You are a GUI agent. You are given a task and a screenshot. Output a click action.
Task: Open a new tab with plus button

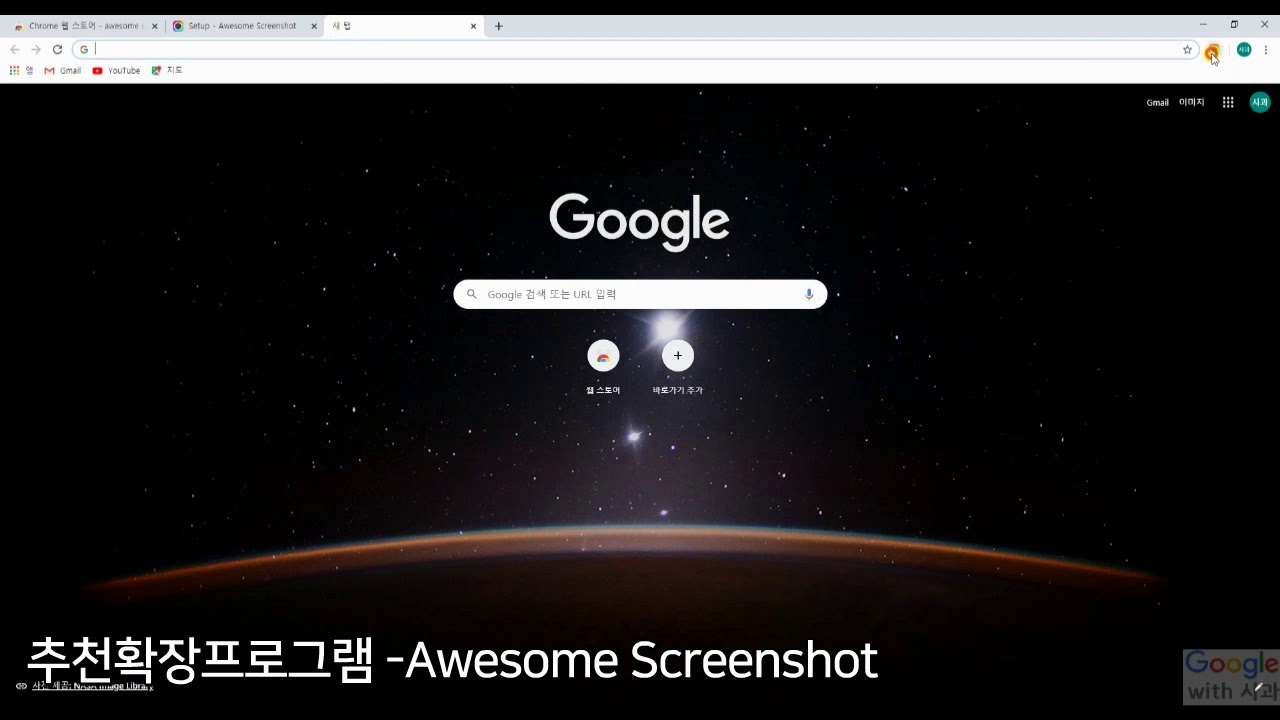(499, 26)
